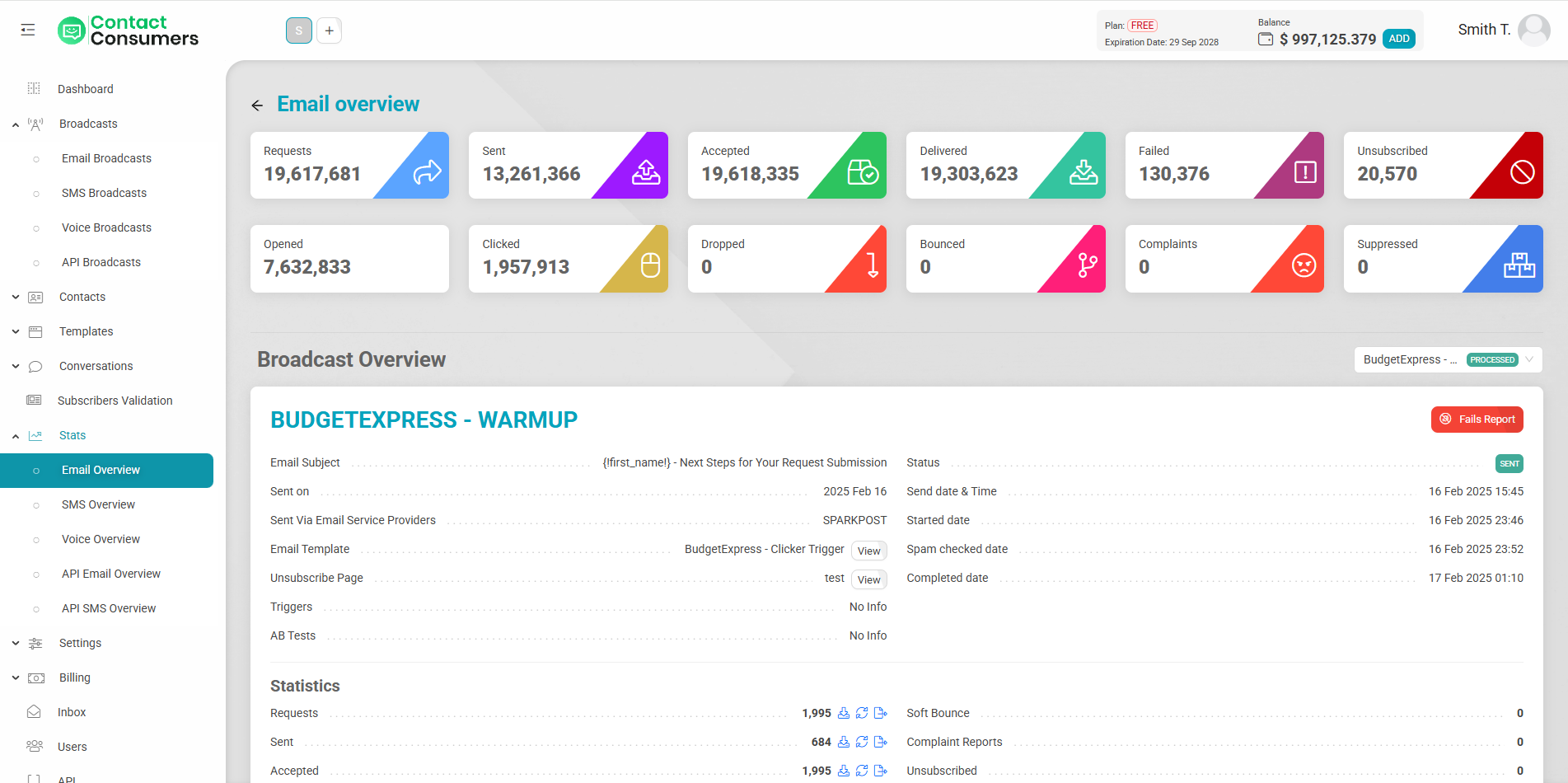1568x783 pixels.
Task: Open the BudgetExpress broadcast selector dropdown
Action: click(x=1448, y=360)
